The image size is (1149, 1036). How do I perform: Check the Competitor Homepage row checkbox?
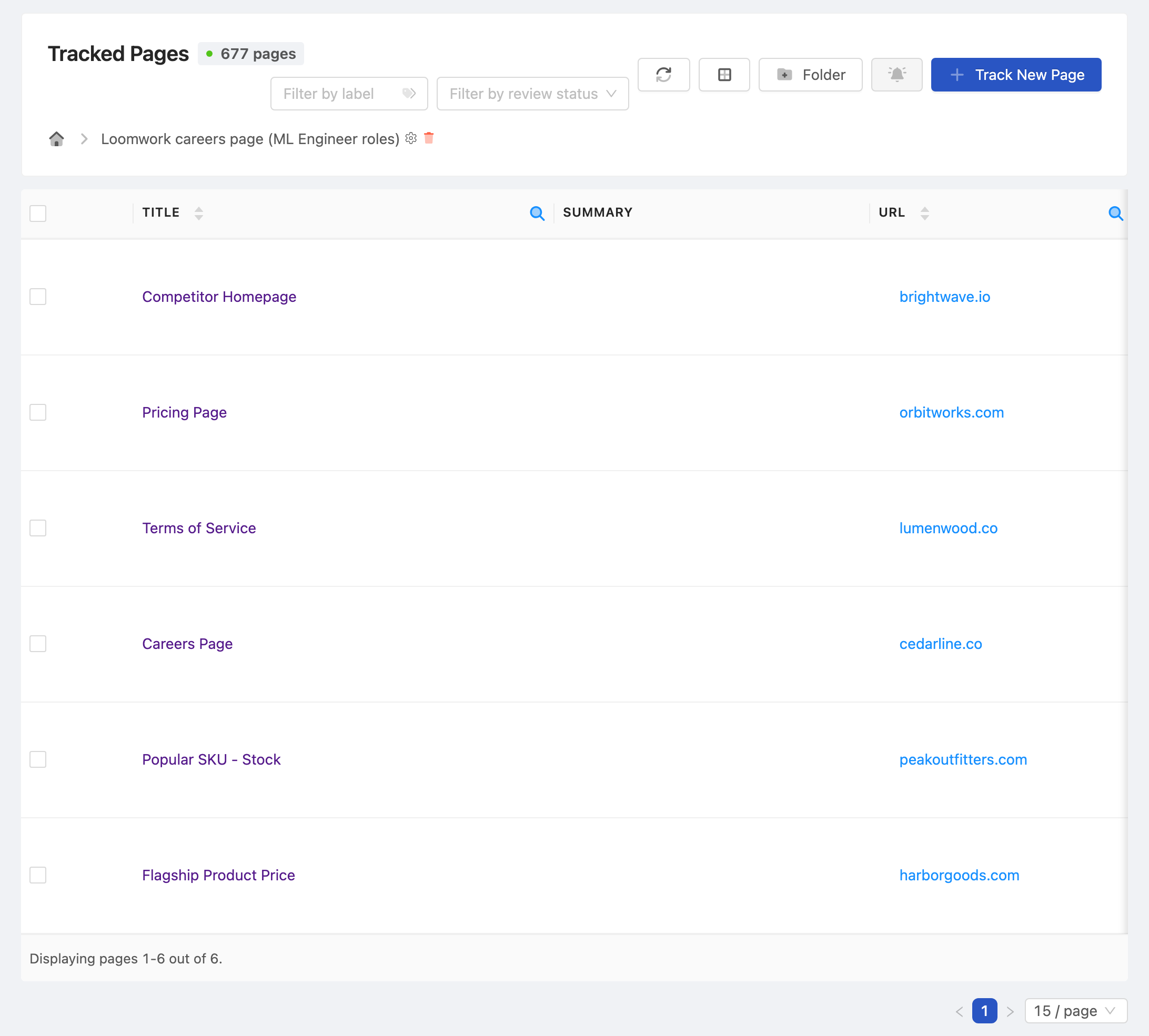pos(38,297)
